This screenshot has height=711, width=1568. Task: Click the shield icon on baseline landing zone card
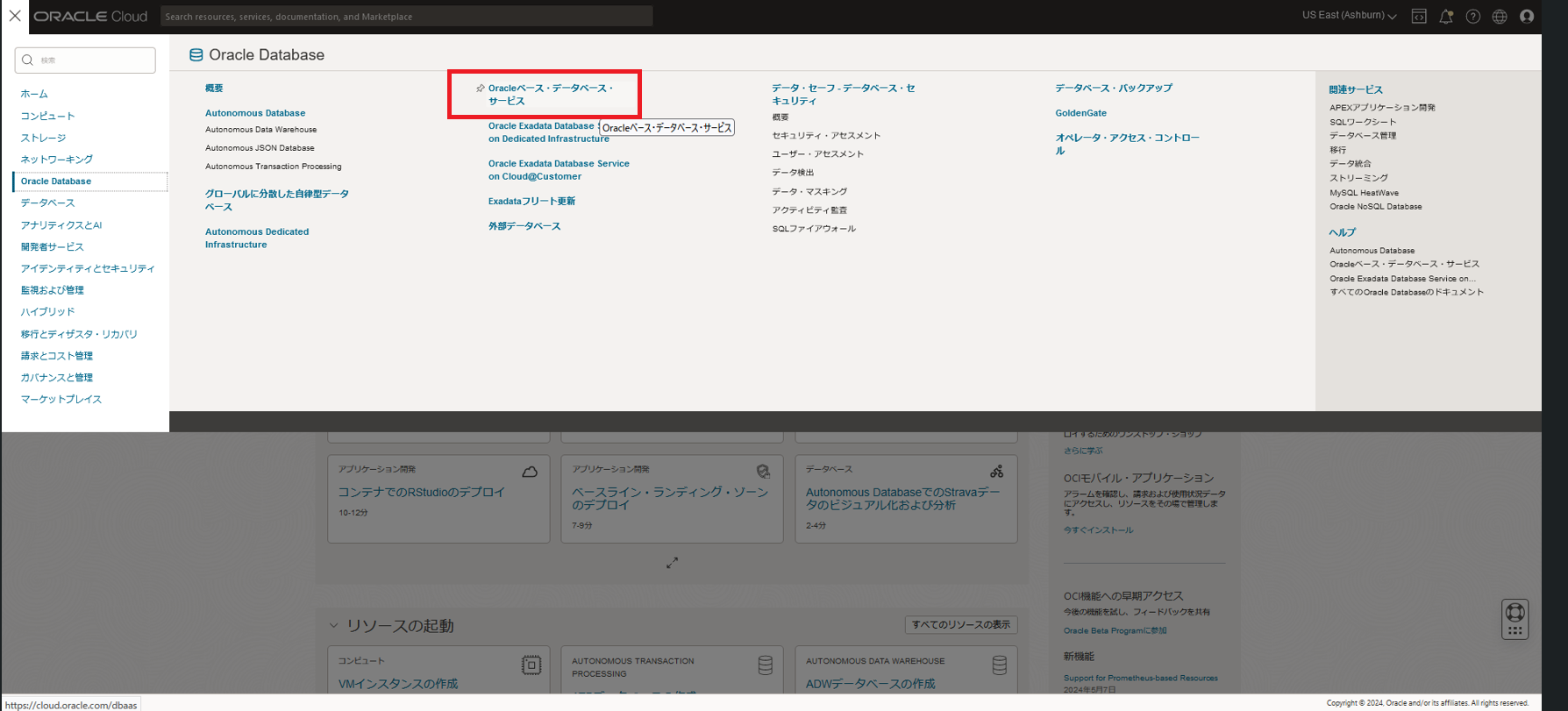tap(764, 472)
